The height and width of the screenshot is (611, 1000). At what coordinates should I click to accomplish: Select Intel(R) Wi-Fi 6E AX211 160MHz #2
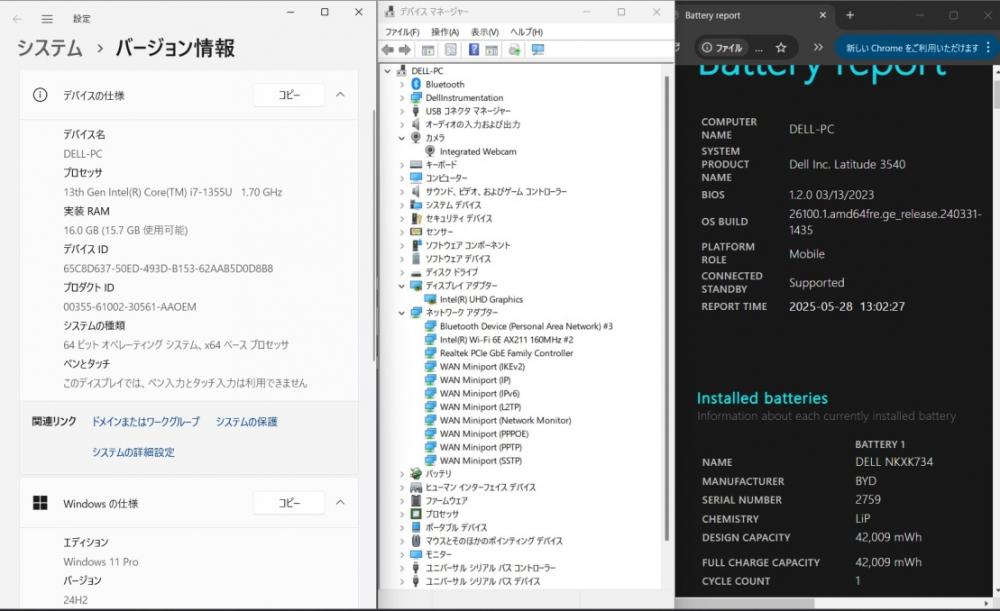(x=506, y=339)
